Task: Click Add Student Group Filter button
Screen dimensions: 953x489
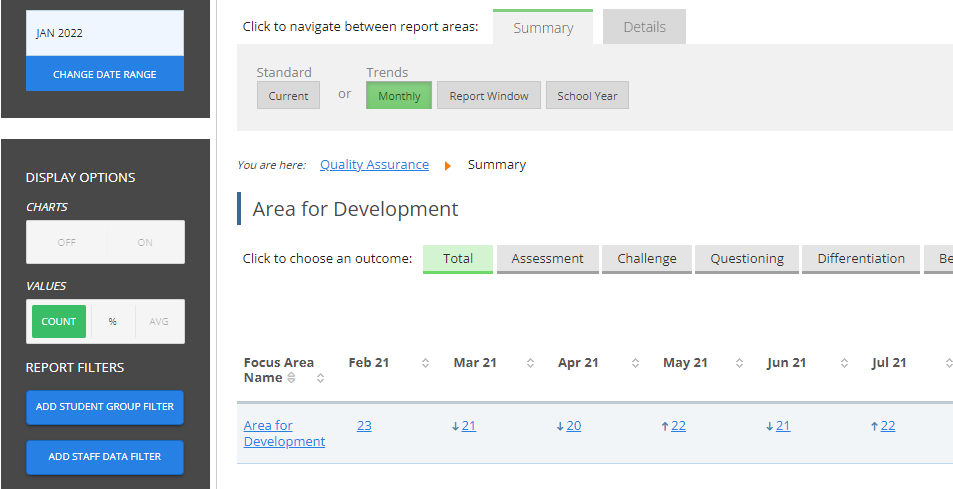Action: click(105, 407)
